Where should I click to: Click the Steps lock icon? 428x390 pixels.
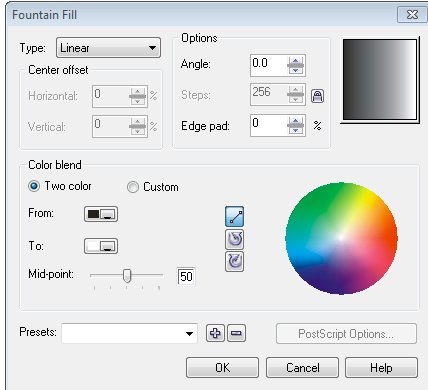317,96
